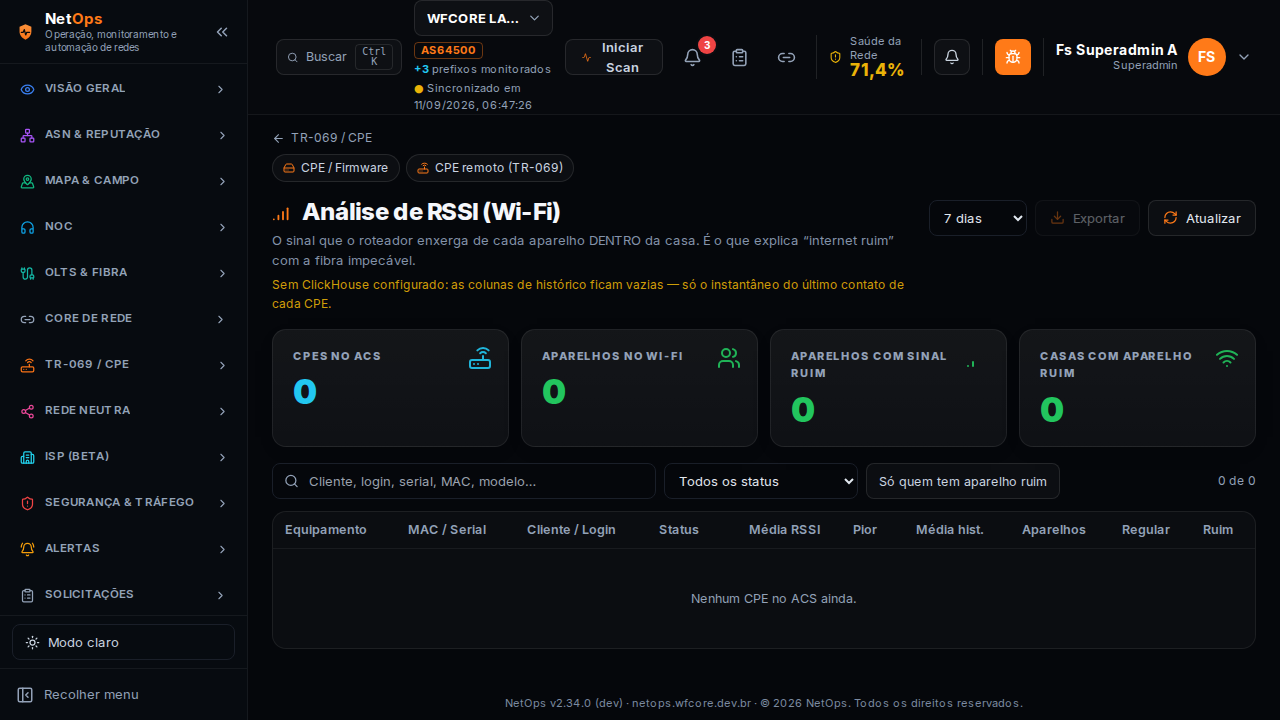Image resolution: width=1280 pixels, height=720 pixels.
Task: Click the router icon on CPEs no ACS card
Action: click(x=480, y=358)
